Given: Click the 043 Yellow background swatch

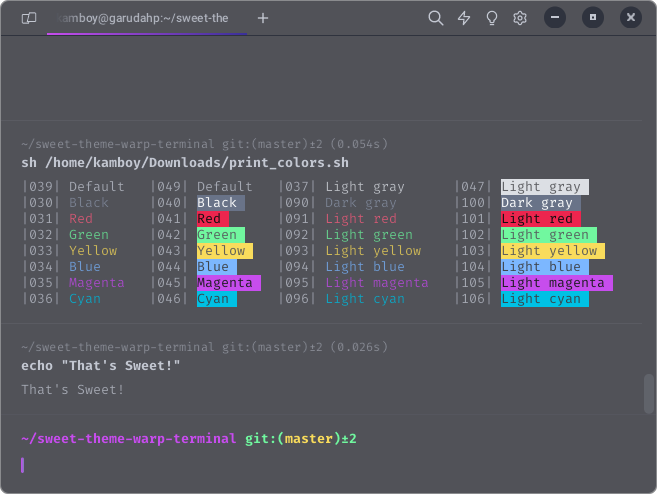Looking at the screenshot, I should (x=225, y=251).
